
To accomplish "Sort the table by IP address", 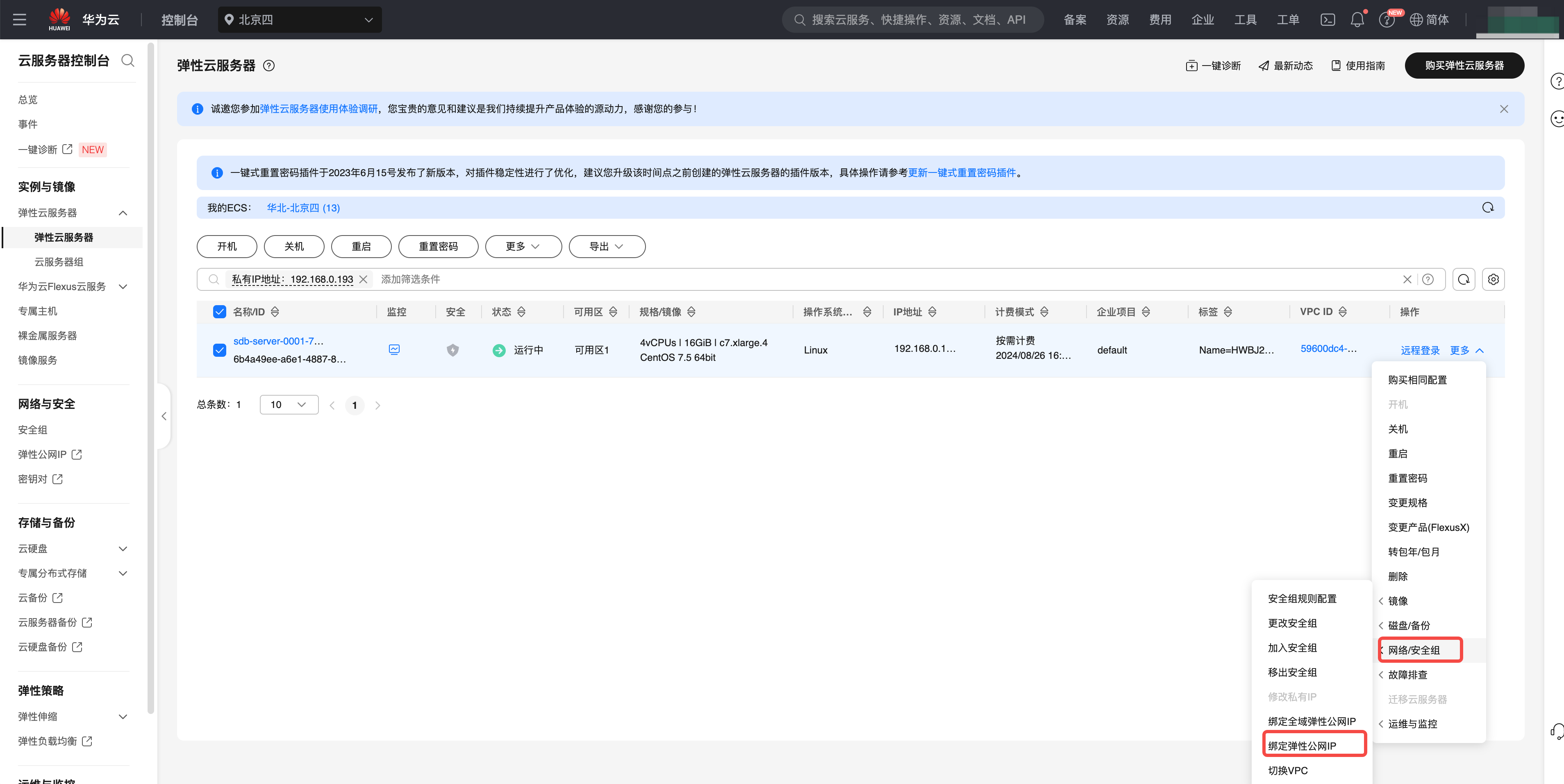I will [932, 312].
